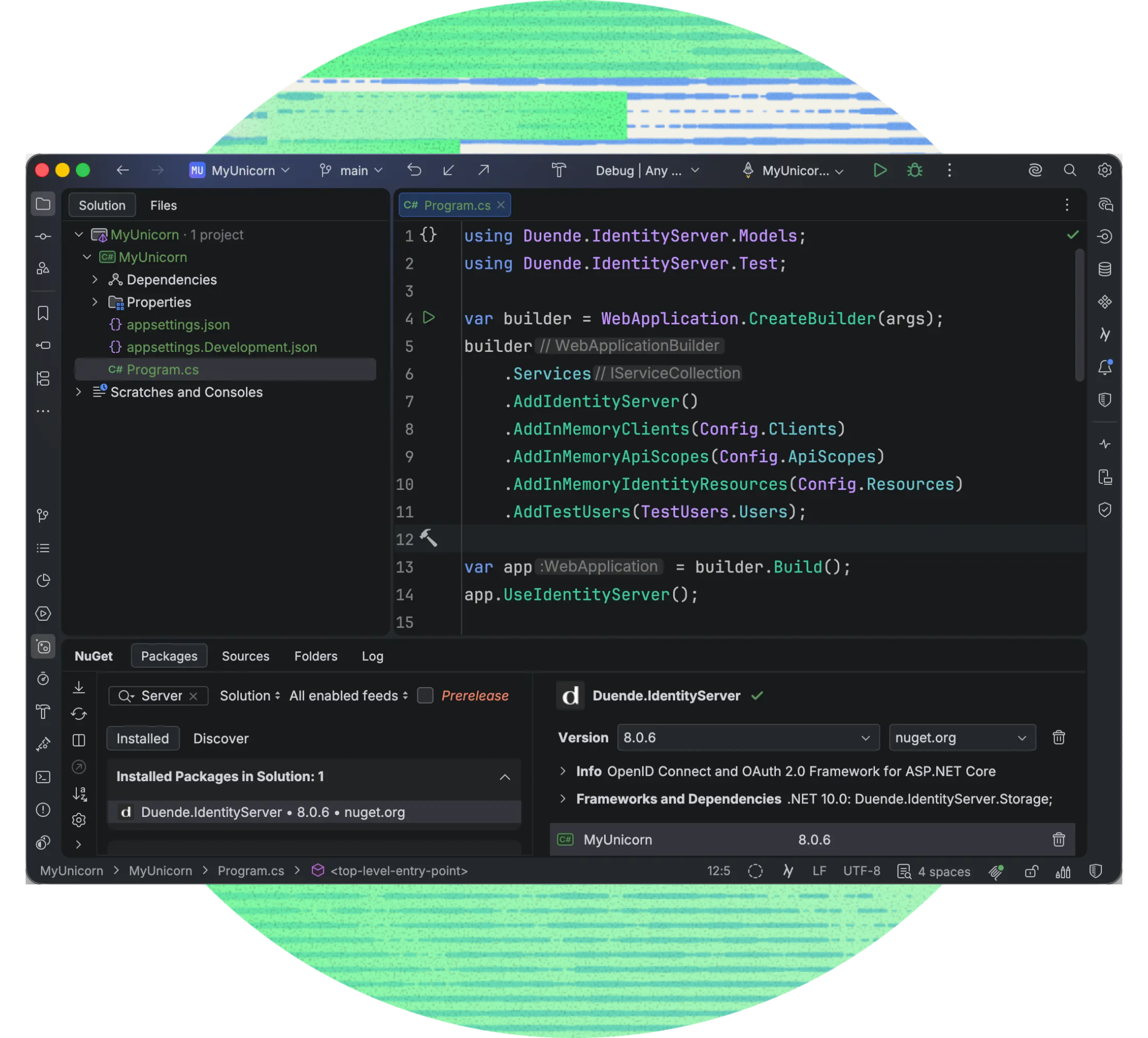Open Search Everywhere magnifier icon
This screenshot has width=1148, height=1038.
[x=1070, y=170]
